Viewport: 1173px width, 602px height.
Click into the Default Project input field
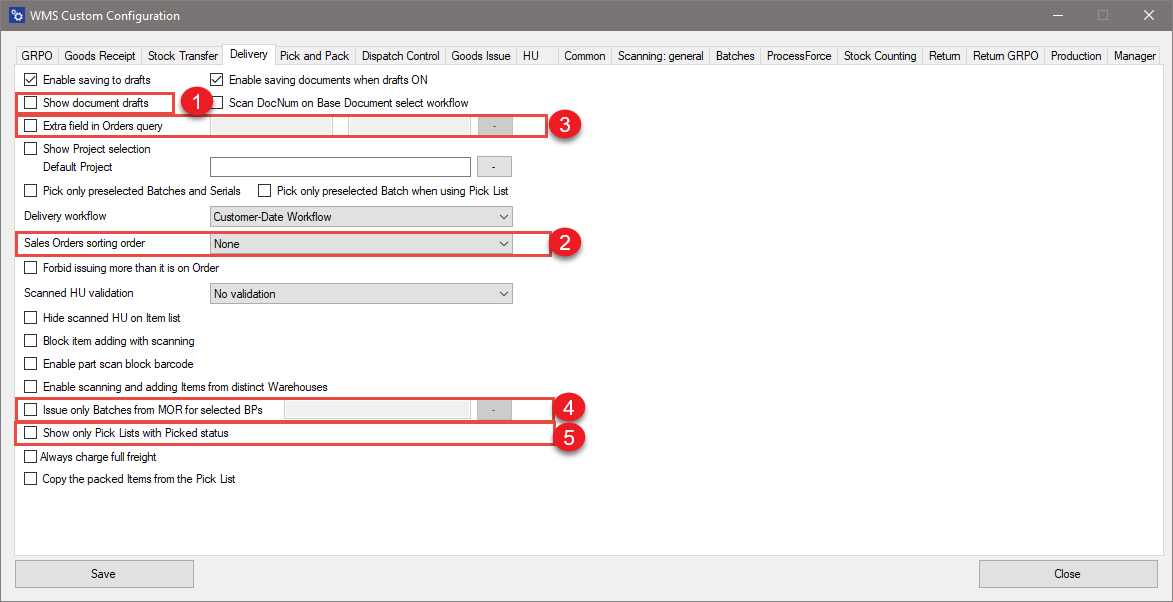click(340, 166)
